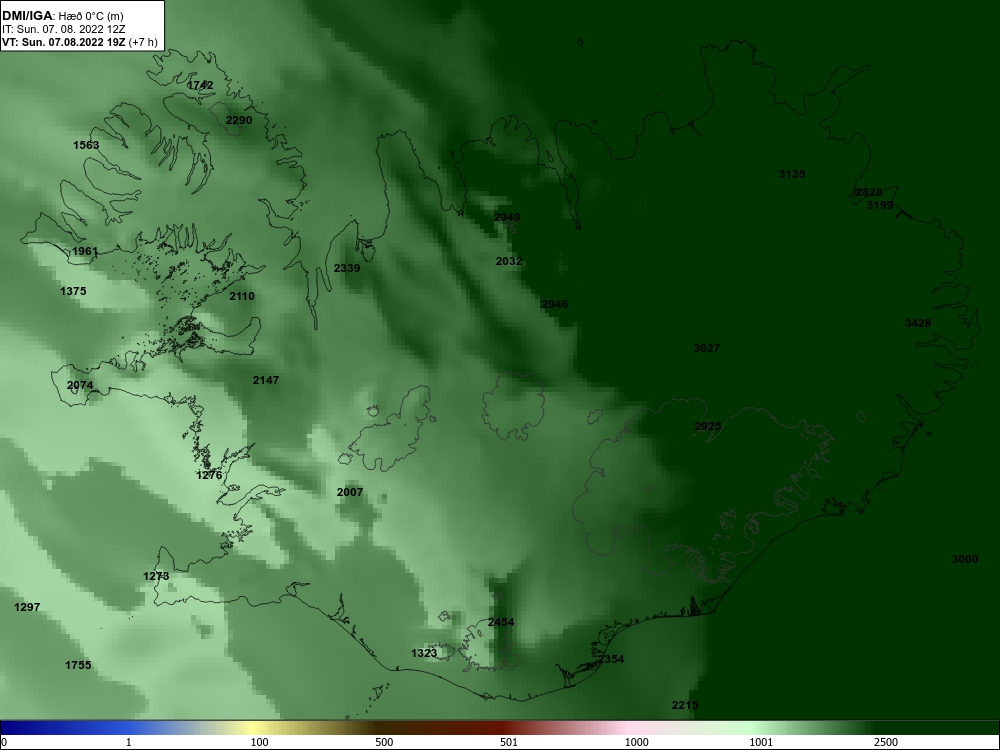Select the 3135 value in the northeast
The image size is (1000, 750).
pyautogui.click(x=792, y=173)
